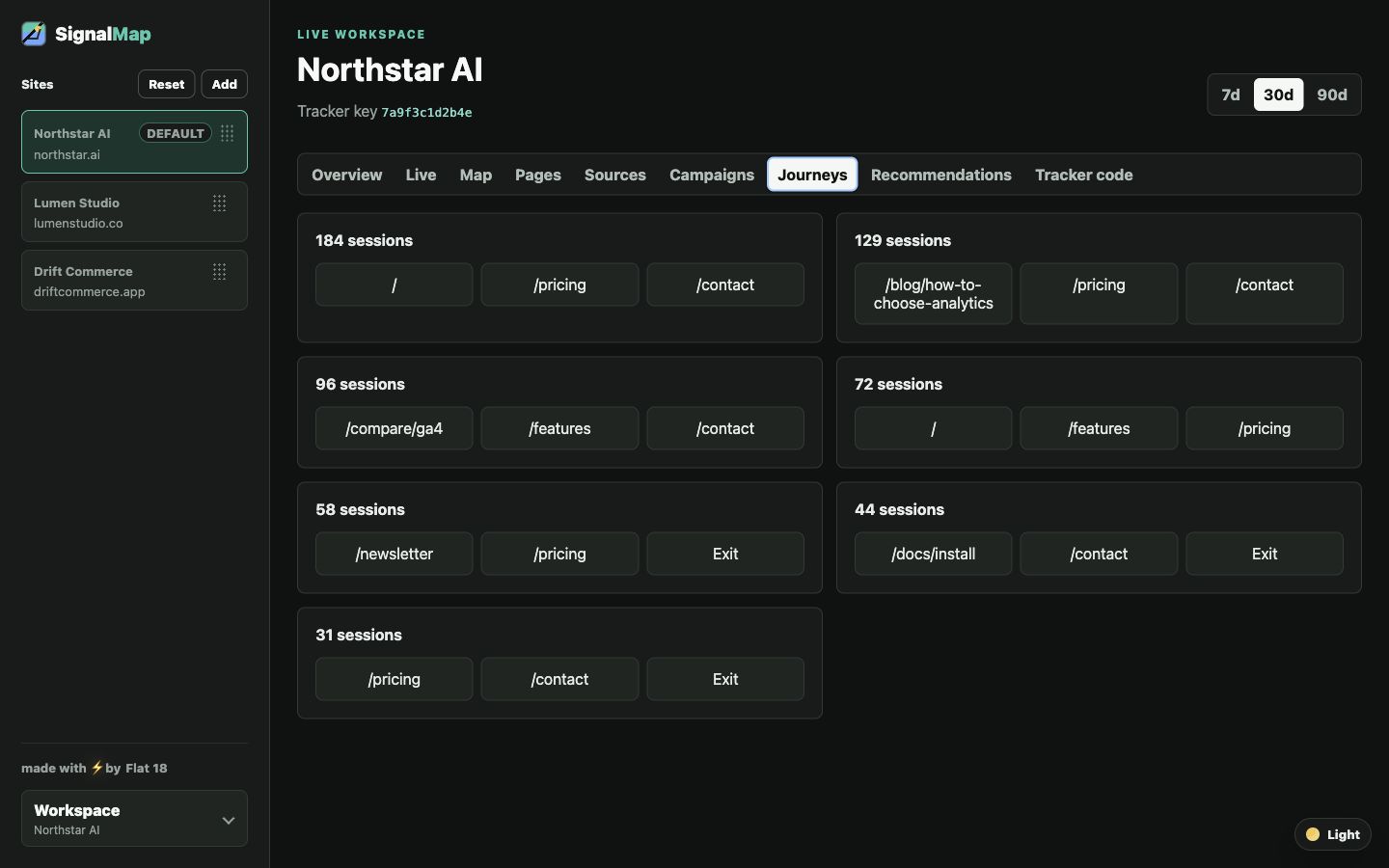Viewport: 1389px width, 868px height.
Task: Click the tracker key 7a9f3c1d2b4e
Action: [426, 112]
